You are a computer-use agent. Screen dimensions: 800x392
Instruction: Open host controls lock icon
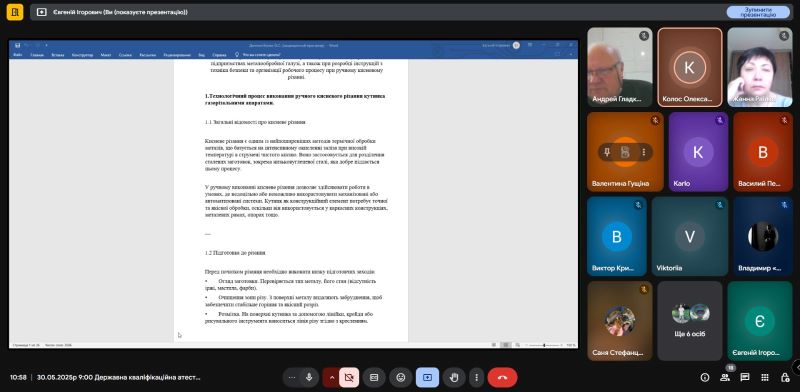[785, 377]
